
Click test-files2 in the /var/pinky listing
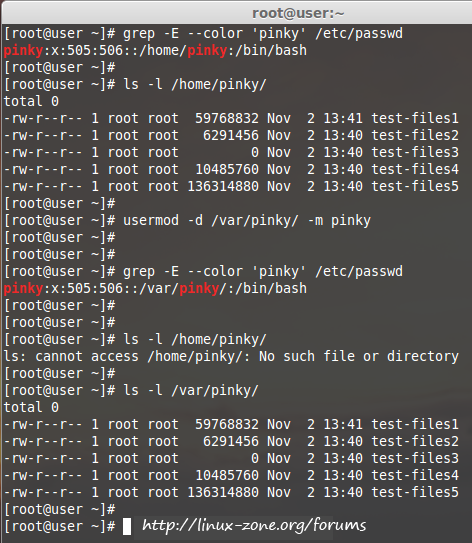tap(415, 442)
